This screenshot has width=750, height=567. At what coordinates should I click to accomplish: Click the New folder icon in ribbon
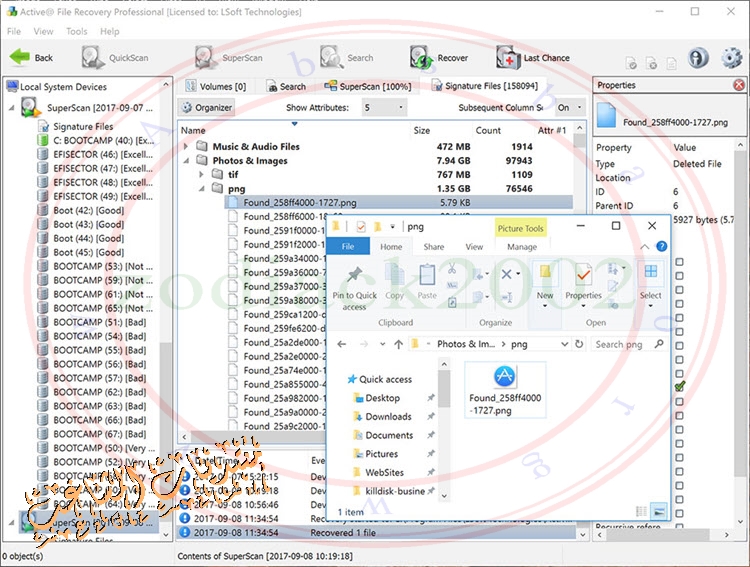(544, 272)
